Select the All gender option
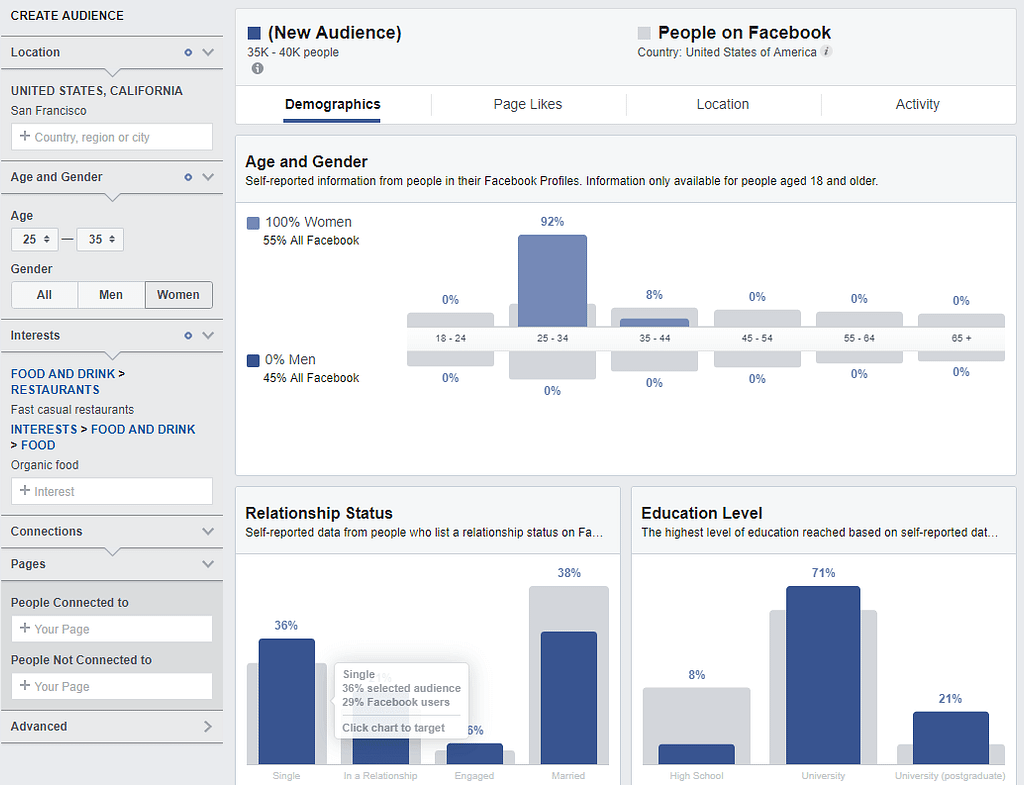 tap(44, 295)
